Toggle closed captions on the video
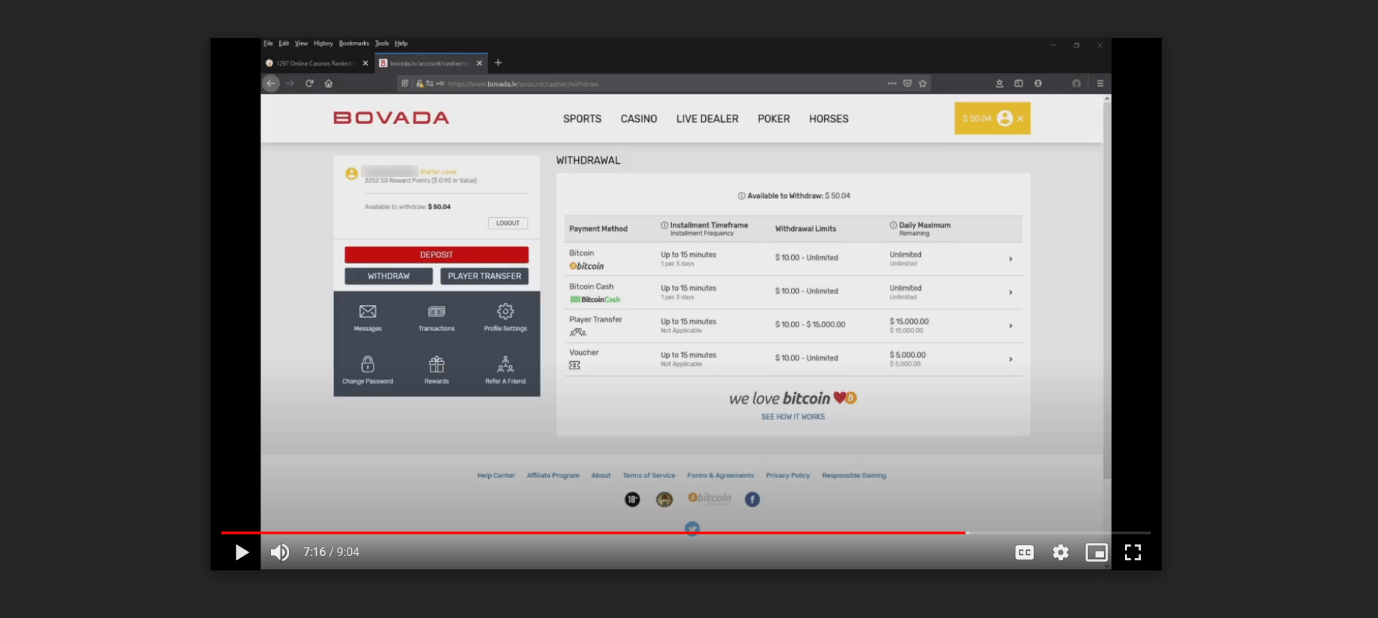Image resolution: width=1378 pixels, height=618 pixels. click(1024, 552)
